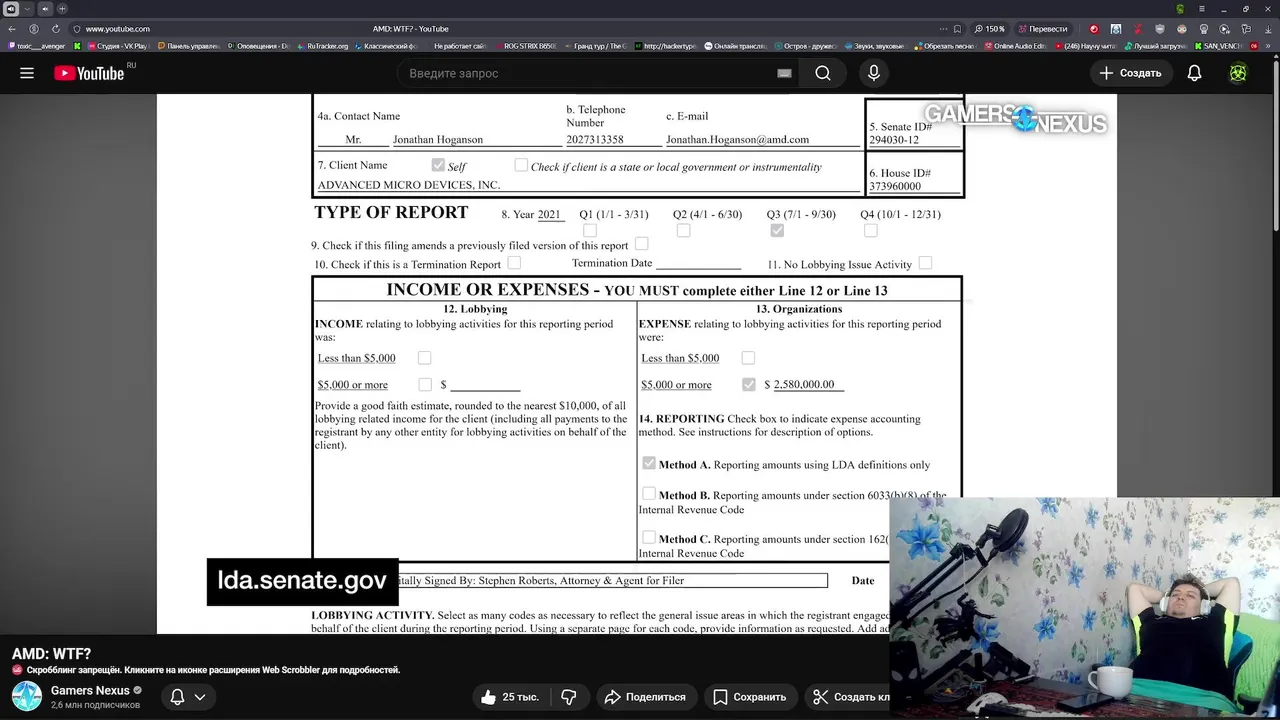Image resolution: width=1280 pixels, height=720 pixels.
Task: Open Gamers Nexus channel name link
Action: 90,691
